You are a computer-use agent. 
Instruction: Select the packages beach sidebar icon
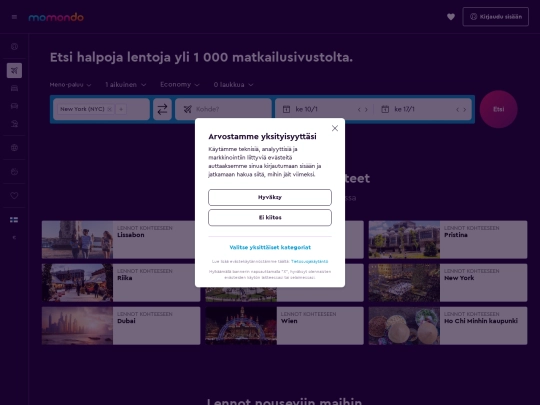point(14,124)
